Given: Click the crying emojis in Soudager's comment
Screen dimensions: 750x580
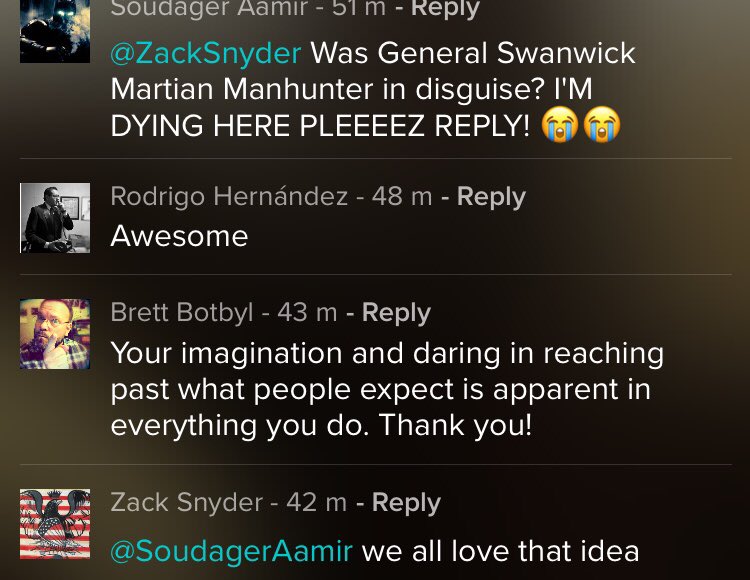Looking at the screenshot, I should tap(581, 125).
